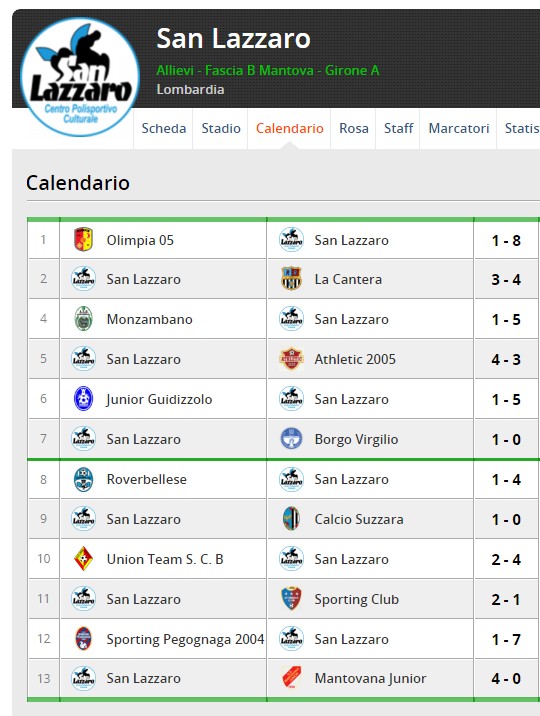Open the Stadio tab

(221, 128)
